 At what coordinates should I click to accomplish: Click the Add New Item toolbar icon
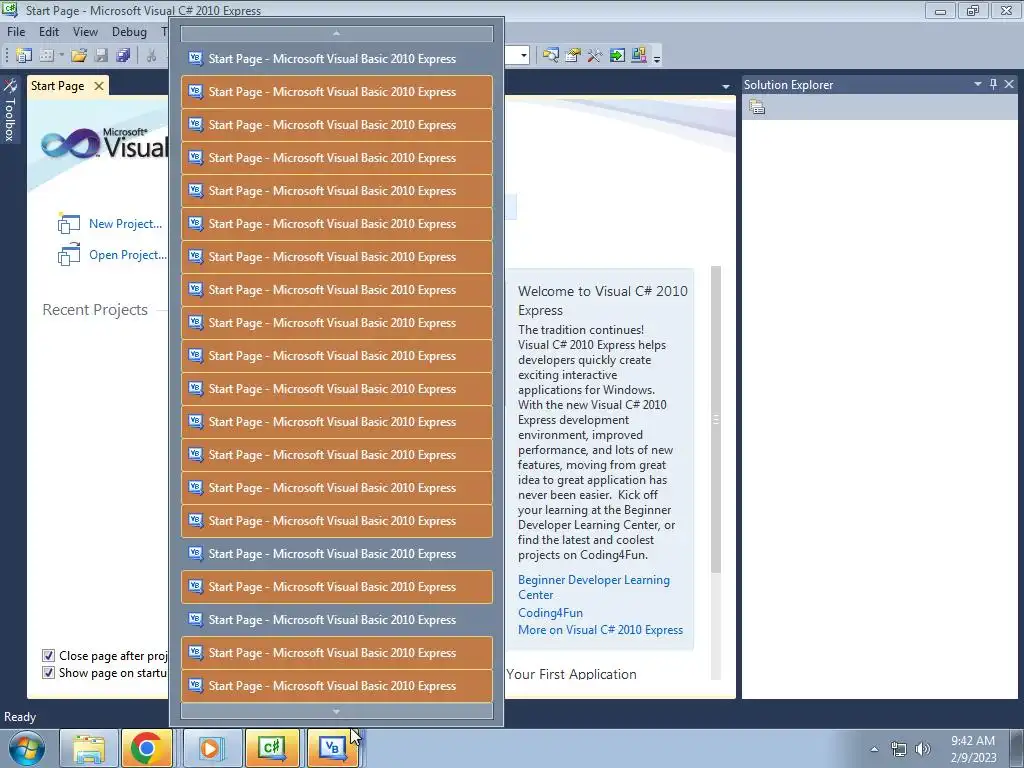coord(46,56)
